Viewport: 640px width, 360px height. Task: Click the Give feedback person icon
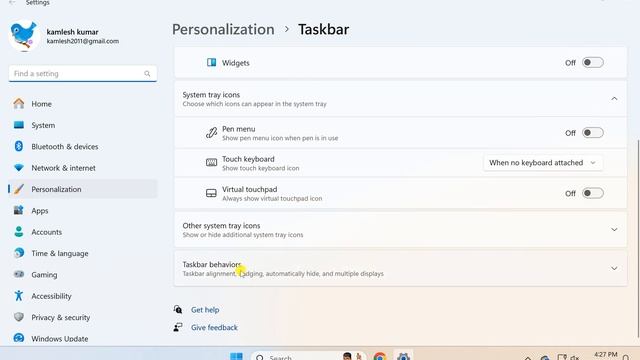tap(178, 327)
